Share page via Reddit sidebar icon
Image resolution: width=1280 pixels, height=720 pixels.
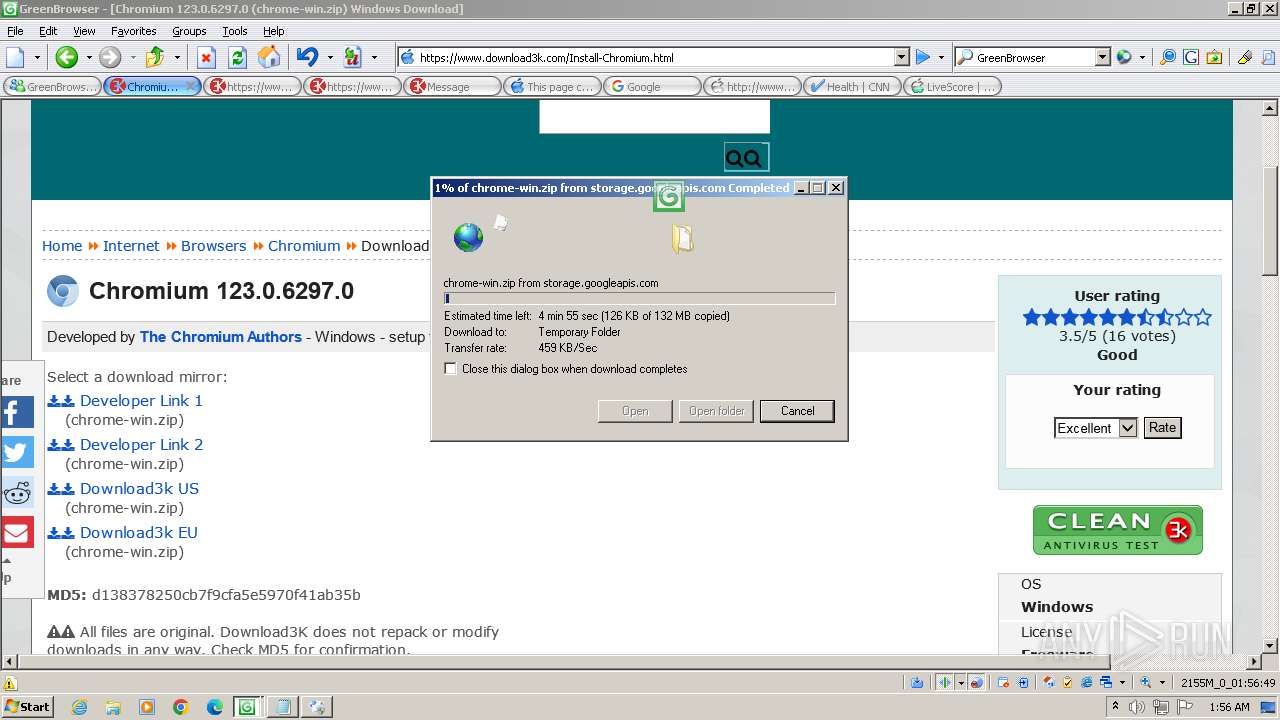click(17, 492)
